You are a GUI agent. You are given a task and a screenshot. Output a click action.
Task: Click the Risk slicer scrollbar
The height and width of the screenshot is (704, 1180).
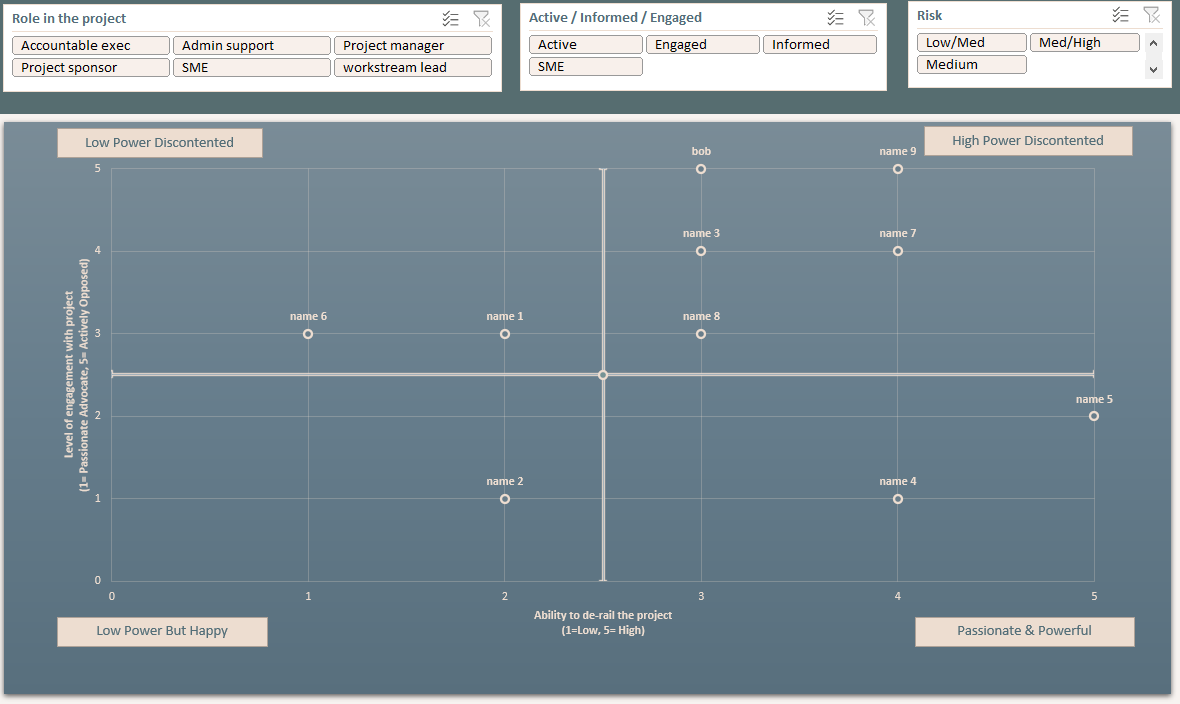tap(1154, 57)
